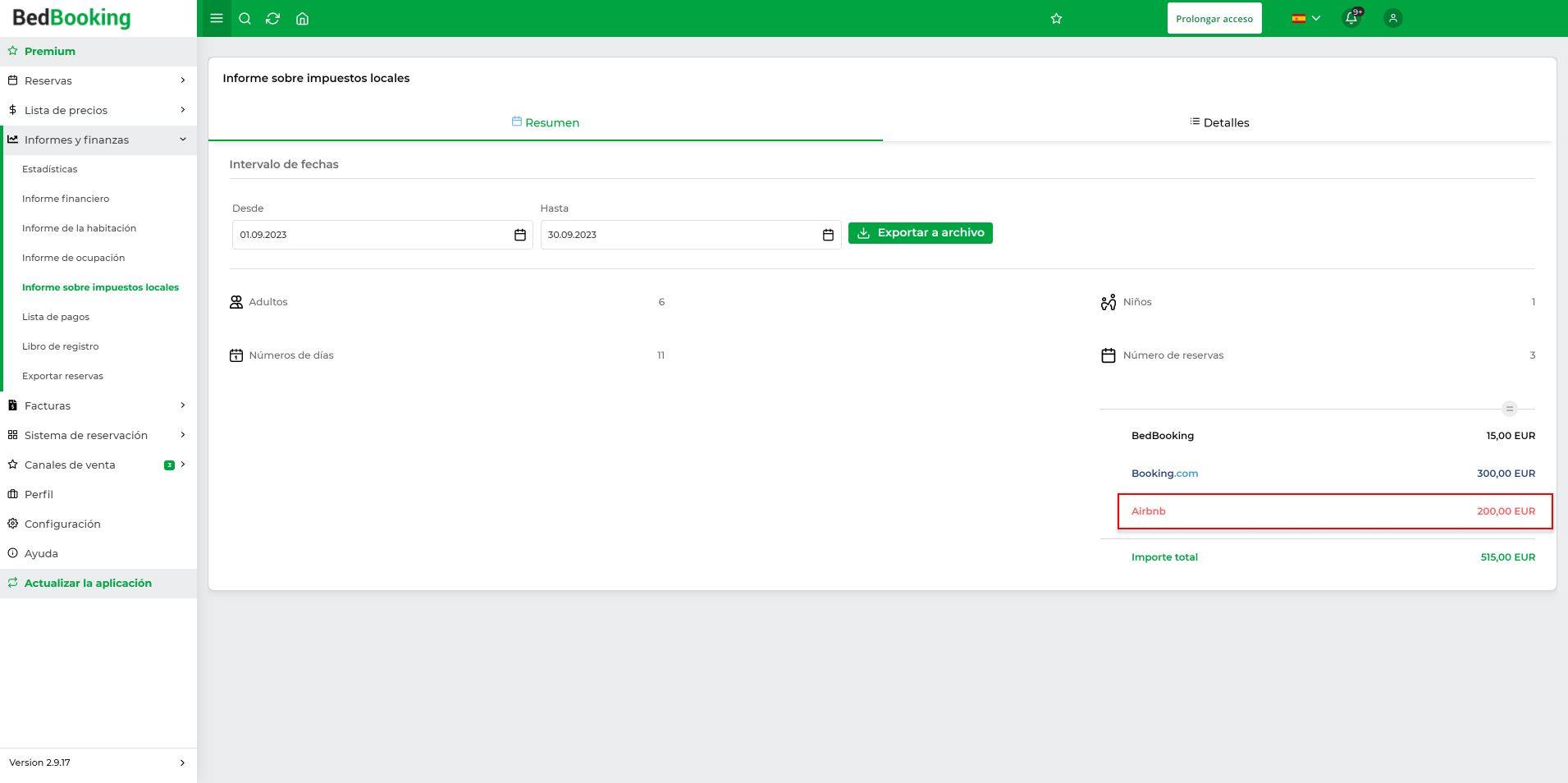Viewport: 1568px width, 783px height.
Task: Open the search magnifier icon
Action: (245, 18)
